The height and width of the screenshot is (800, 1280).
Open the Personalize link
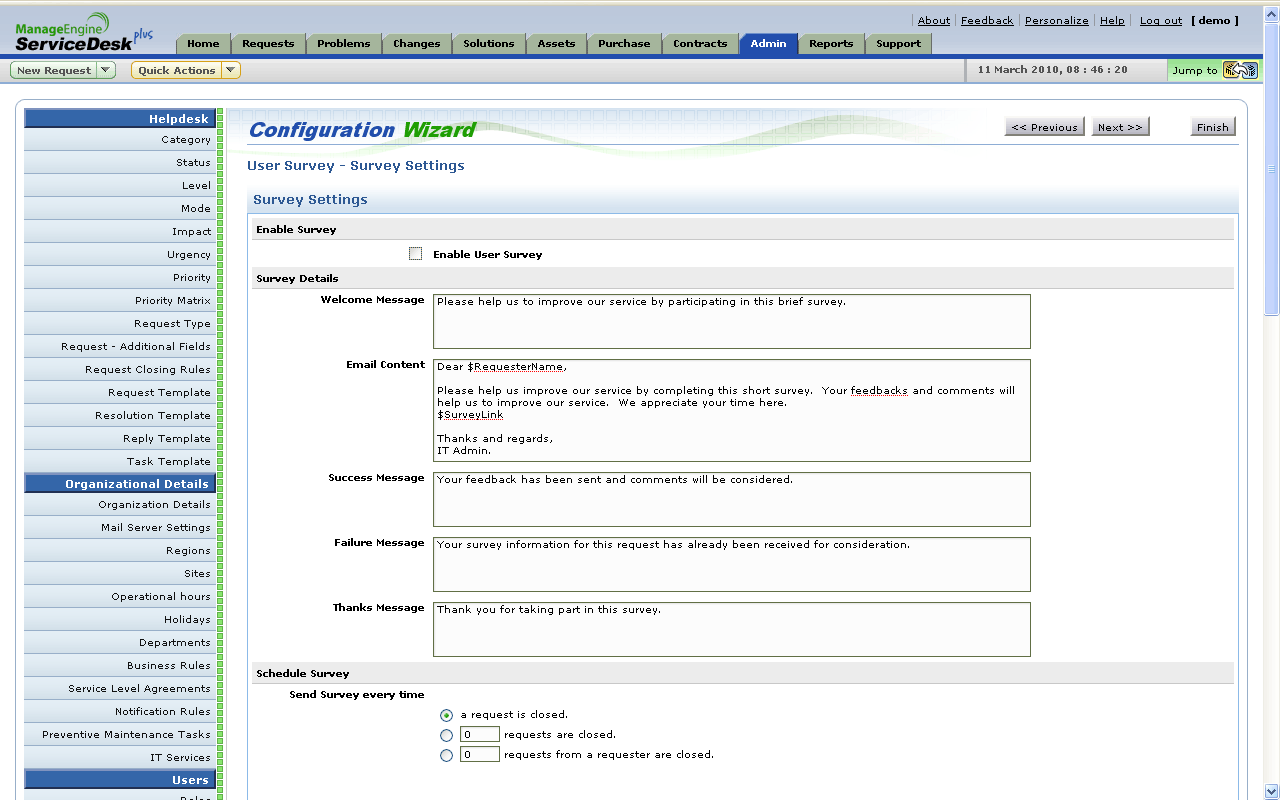point(1056,20)
